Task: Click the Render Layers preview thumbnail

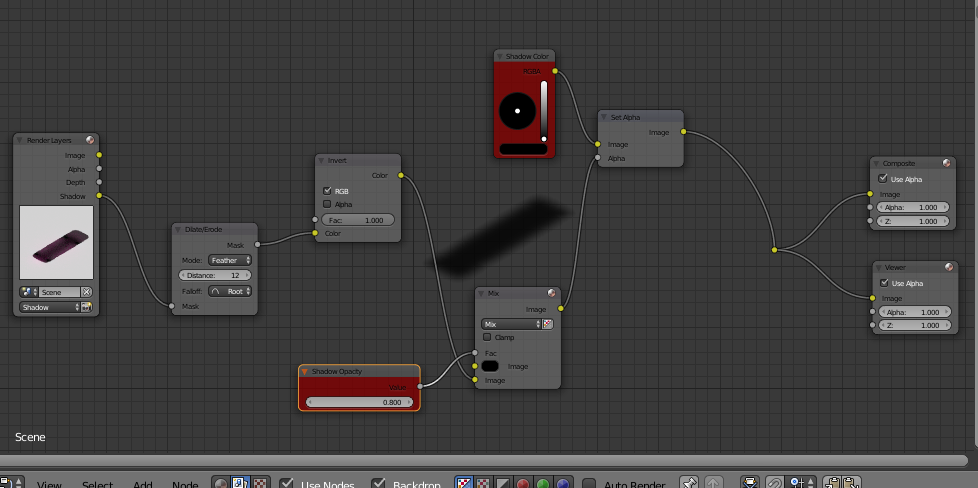Action: pos(57,242)
